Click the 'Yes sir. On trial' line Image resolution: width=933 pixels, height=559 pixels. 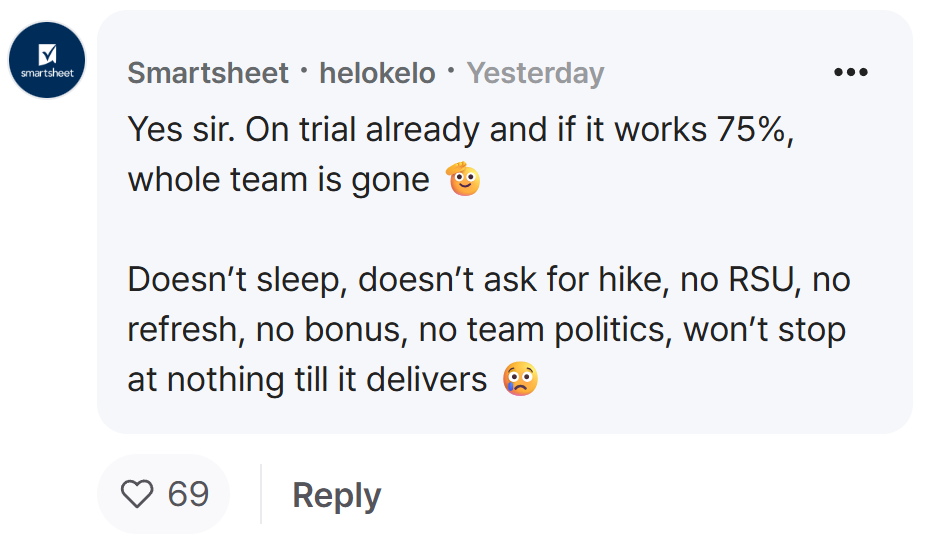[x=461, y=129]
